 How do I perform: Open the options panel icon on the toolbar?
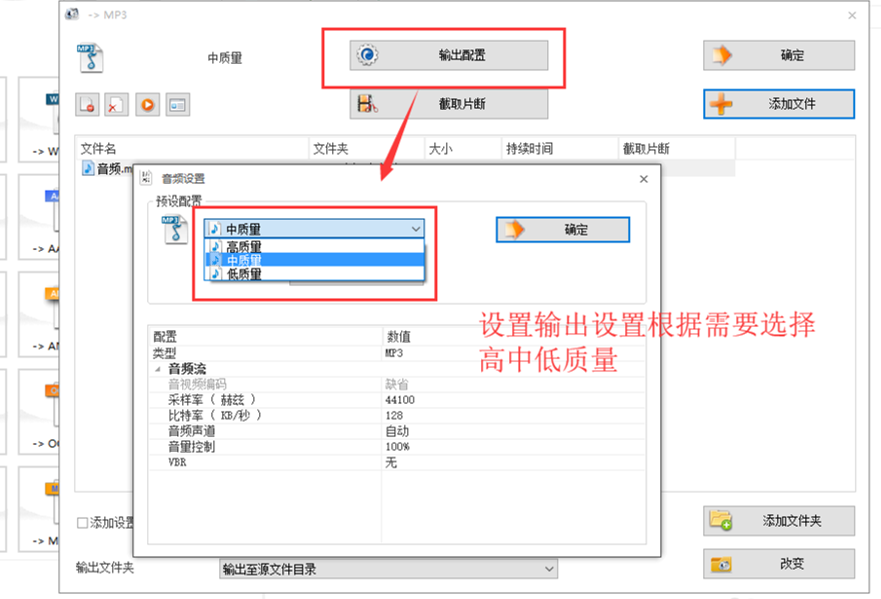(x=178, y=104)
